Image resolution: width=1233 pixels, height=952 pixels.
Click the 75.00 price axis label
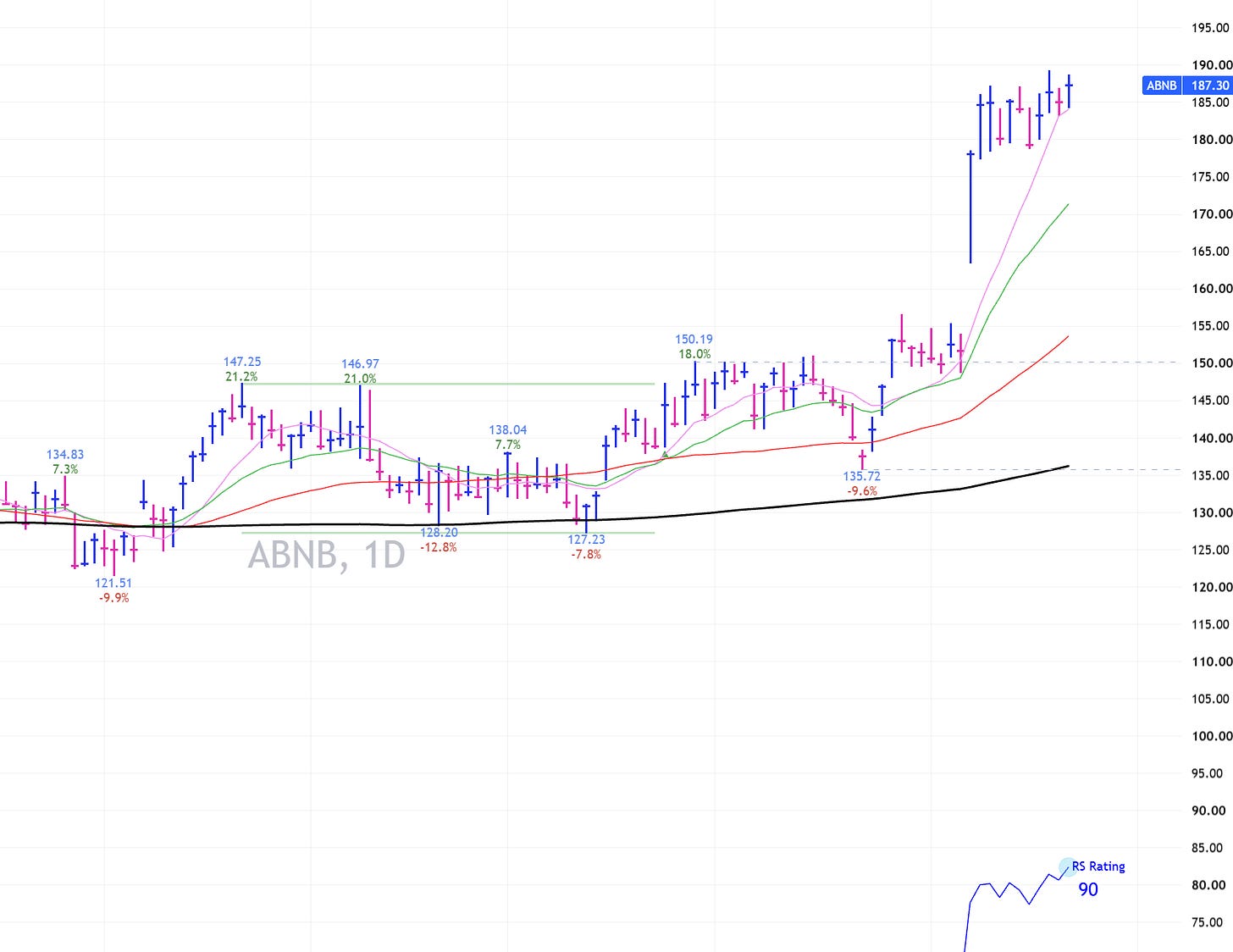tap(1207, 922)
